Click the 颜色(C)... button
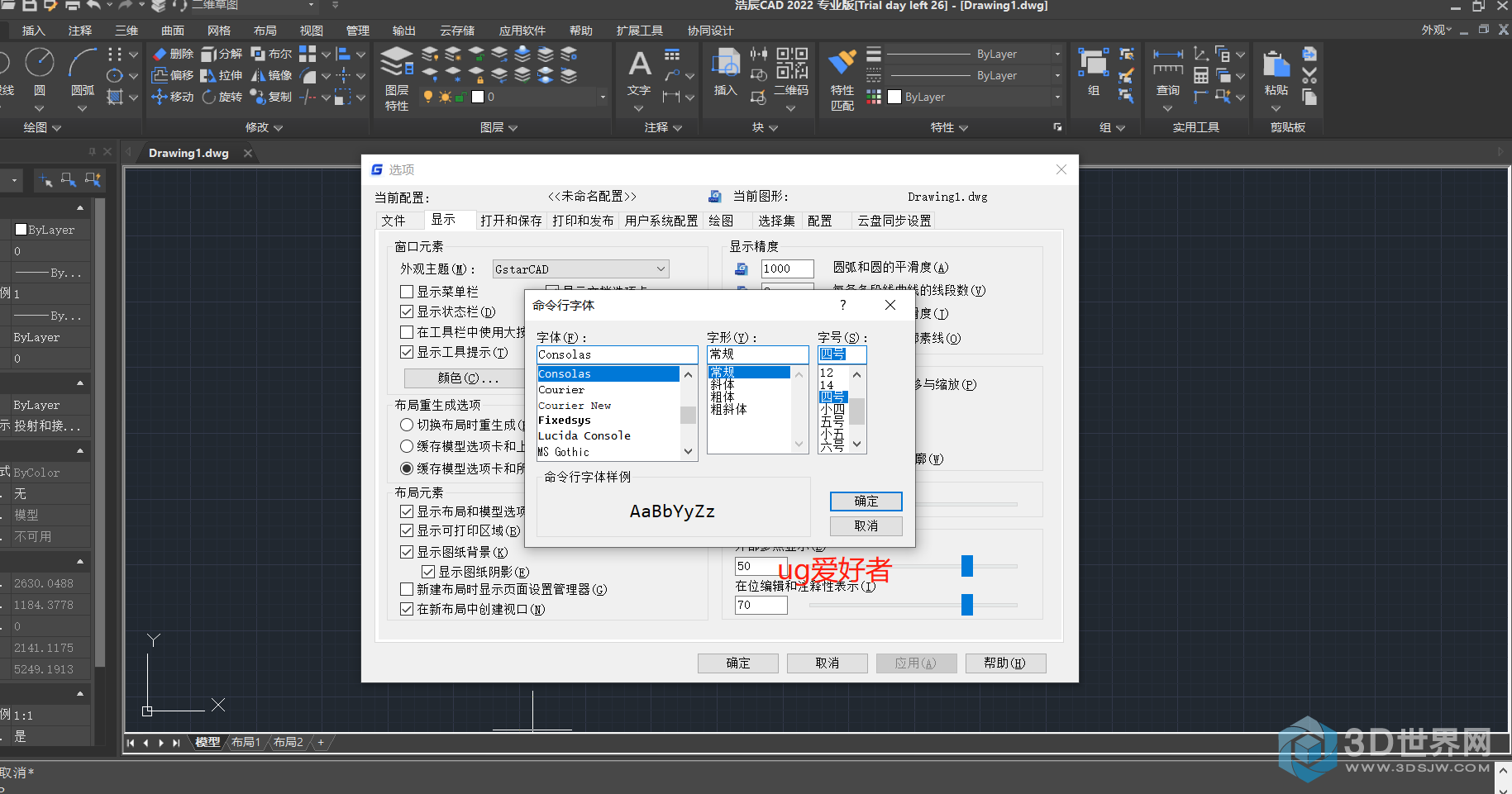 [468, 378]
